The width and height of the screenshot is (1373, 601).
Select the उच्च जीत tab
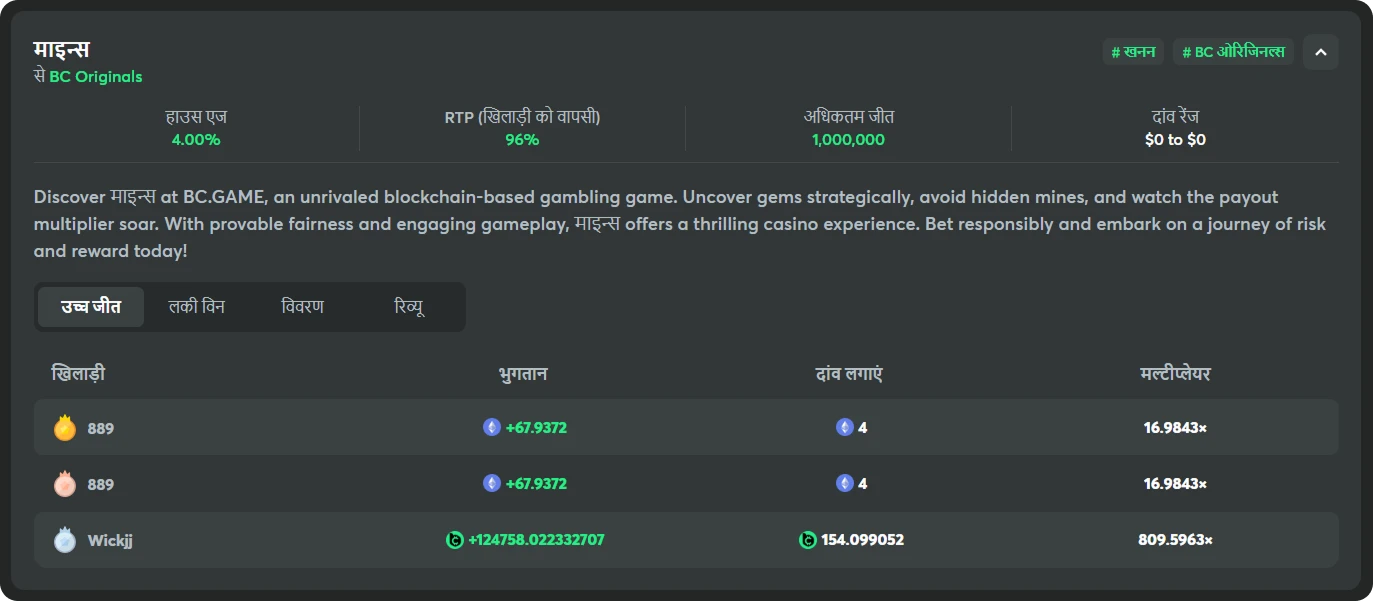click(91, 307)
